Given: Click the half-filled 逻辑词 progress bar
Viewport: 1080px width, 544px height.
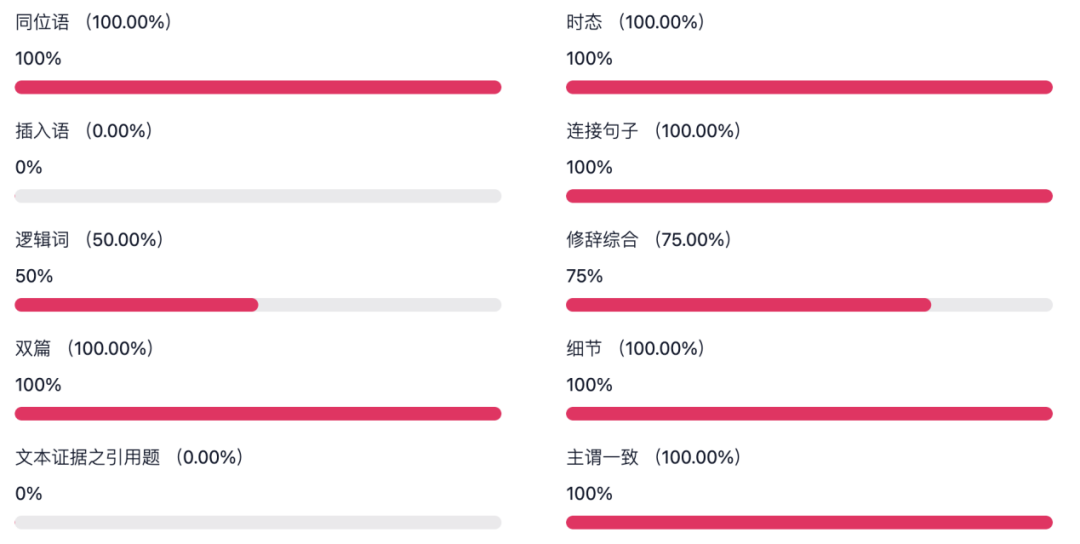Looking at the screenshot, I should tap(258, 305).
